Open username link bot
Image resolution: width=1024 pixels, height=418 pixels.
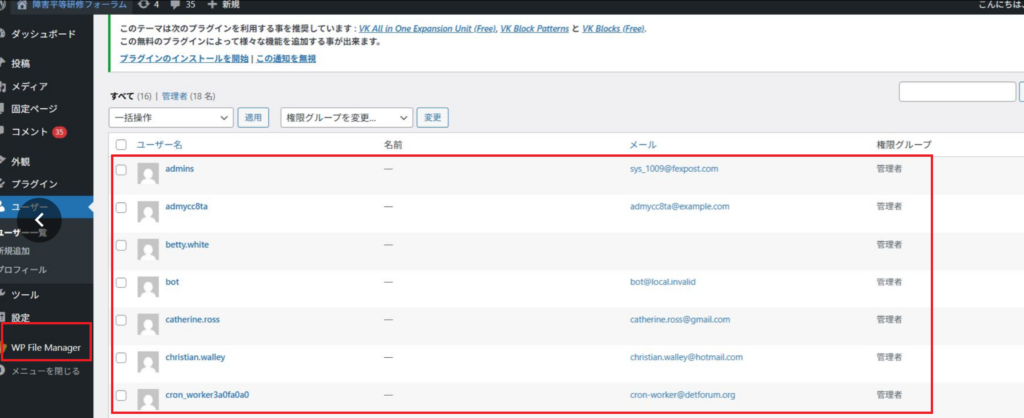(x=172, y=282)
